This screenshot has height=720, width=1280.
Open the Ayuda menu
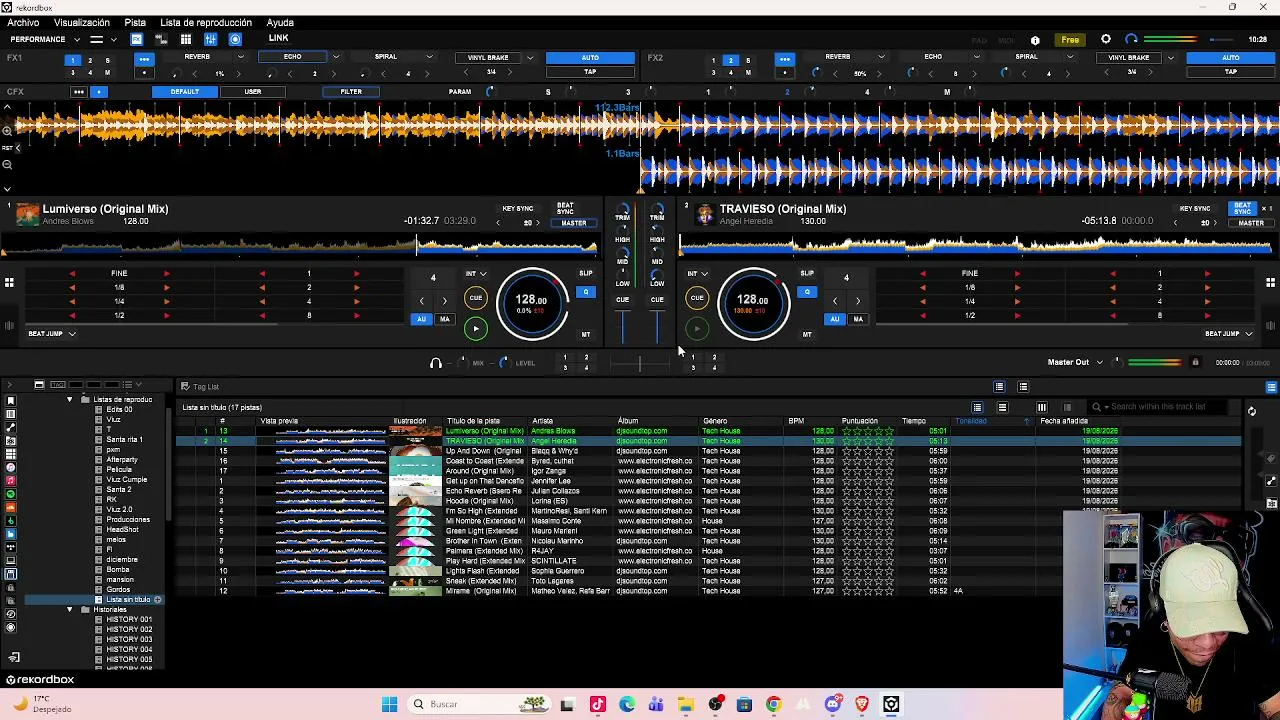pos(280,22)
